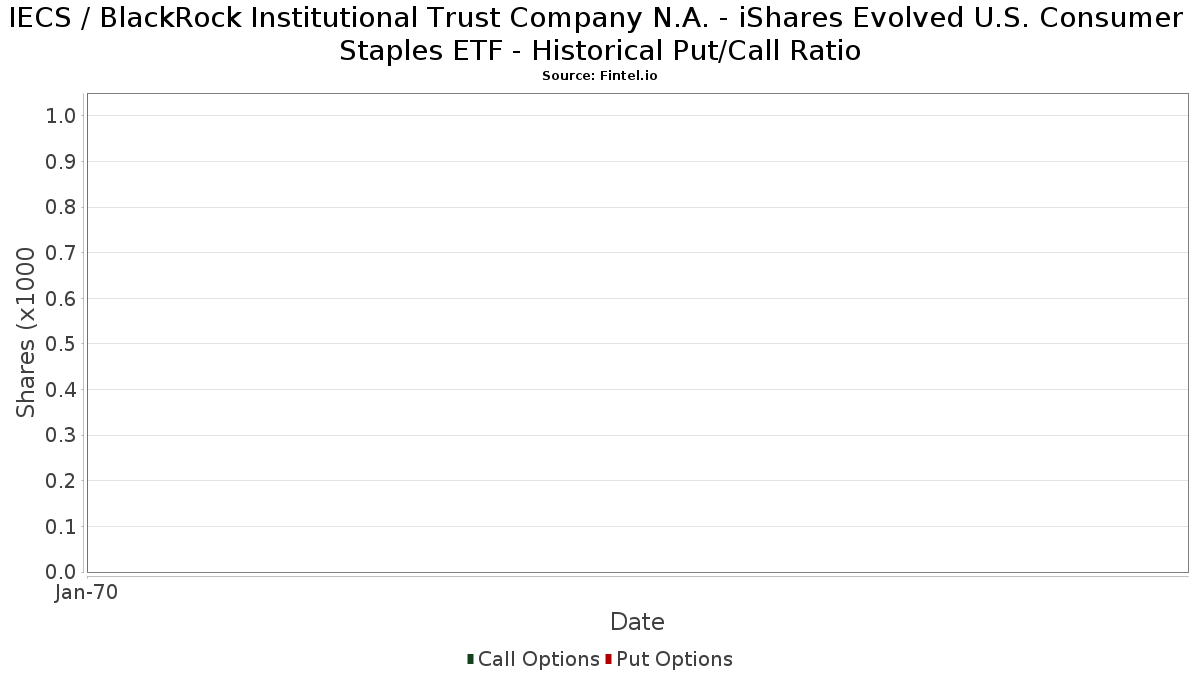
Task: Click the 0.8 y-axis tick label
Action: pyautogui.click(x=61, y=207)
